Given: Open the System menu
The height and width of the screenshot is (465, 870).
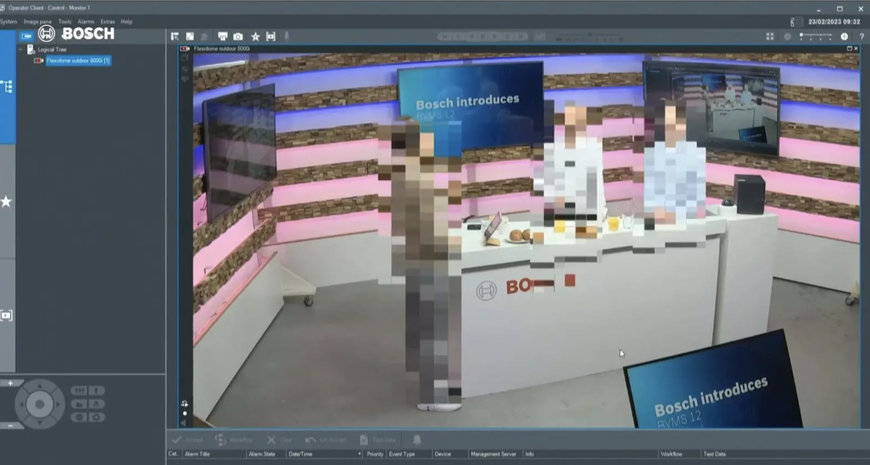Looking at the screenshot, I should 8,22.
